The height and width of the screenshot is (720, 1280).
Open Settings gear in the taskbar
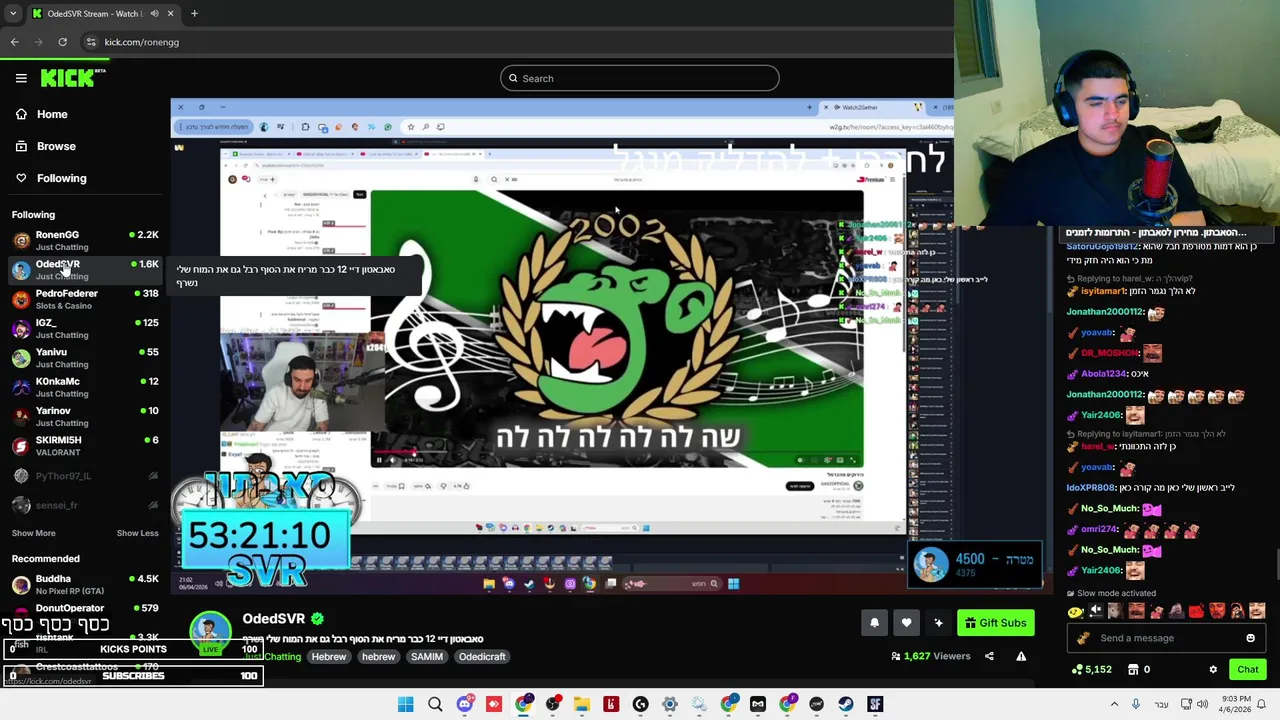[x=670, y=704]
